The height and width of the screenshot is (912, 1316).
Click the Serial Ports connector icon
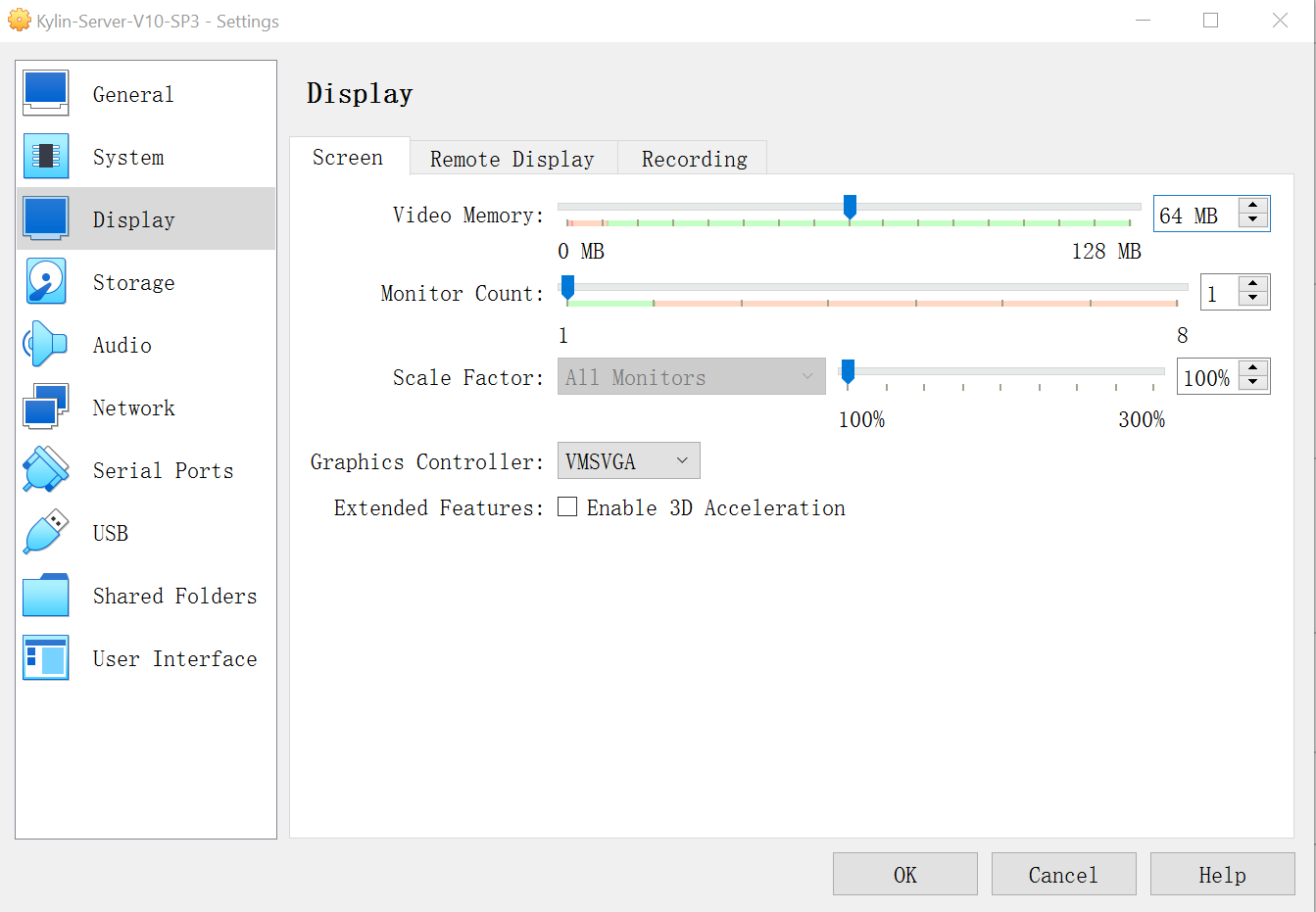(x=46, y=469)
